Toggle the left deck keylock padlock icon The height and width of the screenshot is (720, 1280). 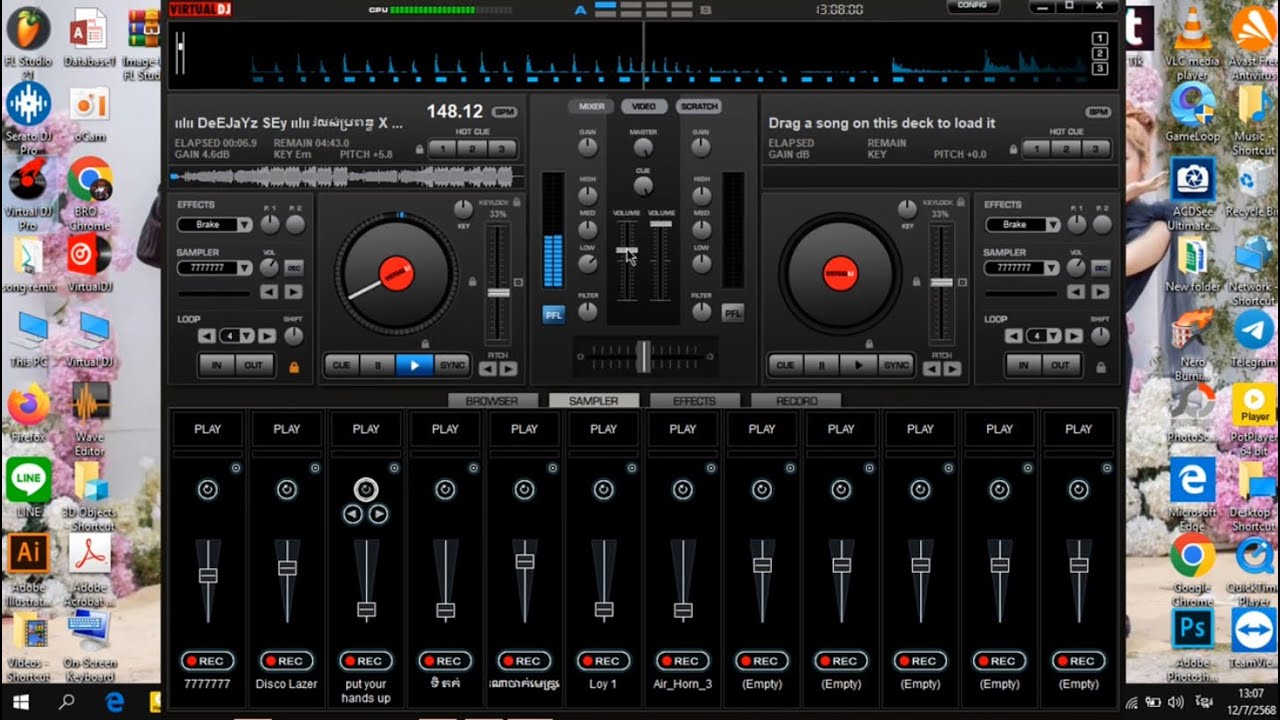pos(517,202)
